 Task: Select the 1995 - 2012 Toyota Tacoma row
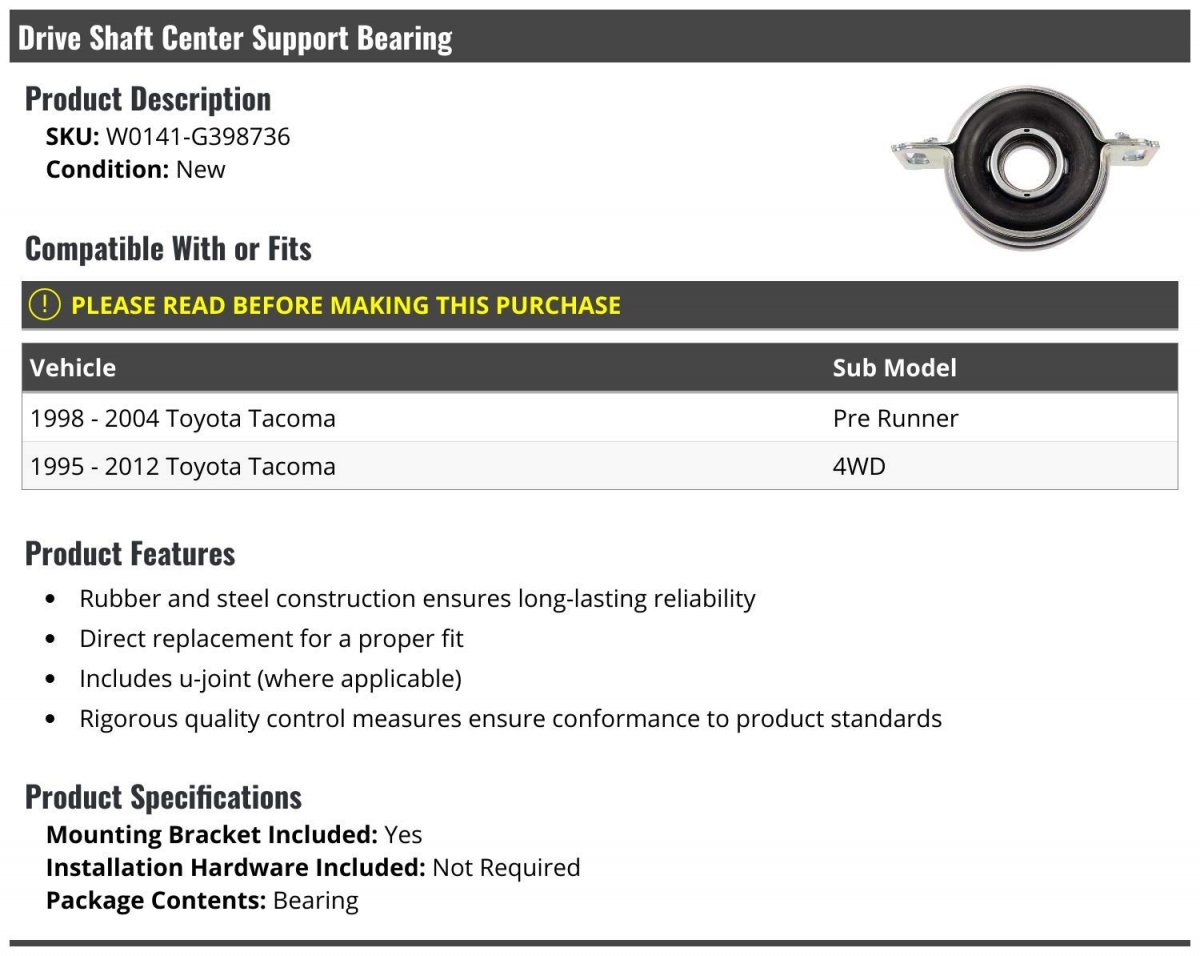pos(600,466)
